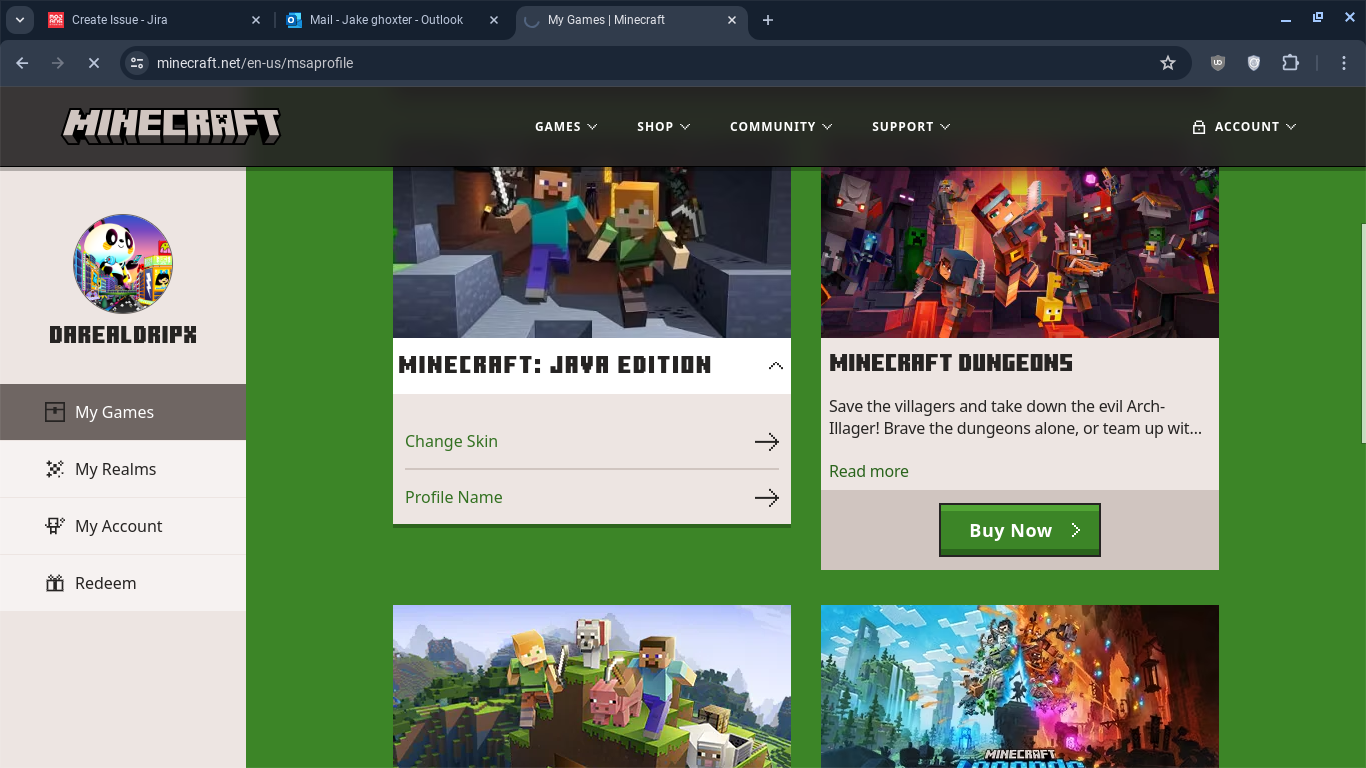1366x768 pixels.
Task: Click the panda profile avatar
Action: pyautogui.click(x=123, y=264)
